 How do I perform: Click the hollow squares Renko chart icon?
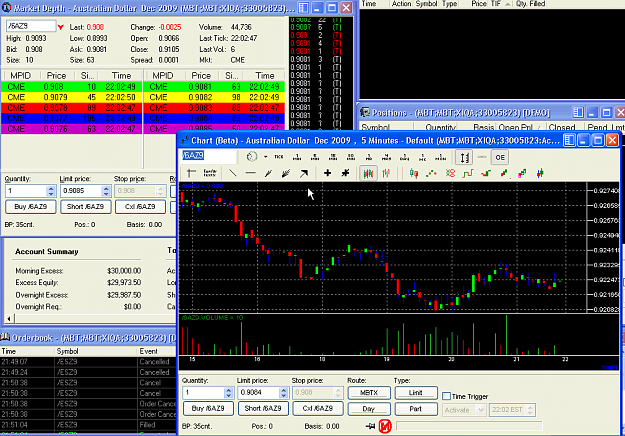point(522,173)
